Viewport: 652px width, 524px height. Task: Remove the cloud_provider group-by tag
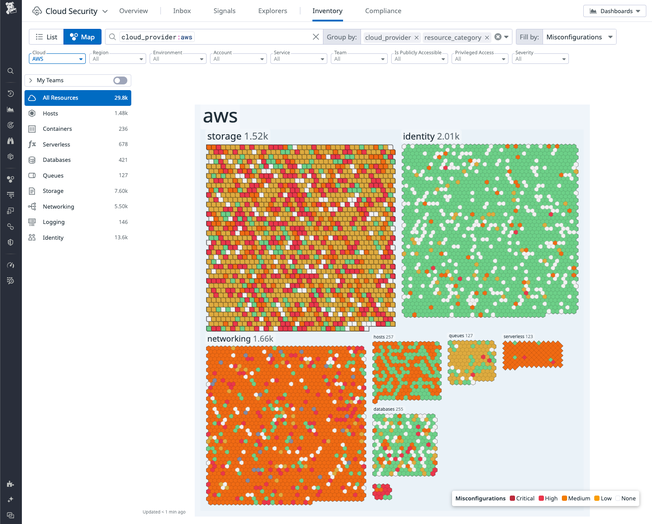tap(416, 37)
